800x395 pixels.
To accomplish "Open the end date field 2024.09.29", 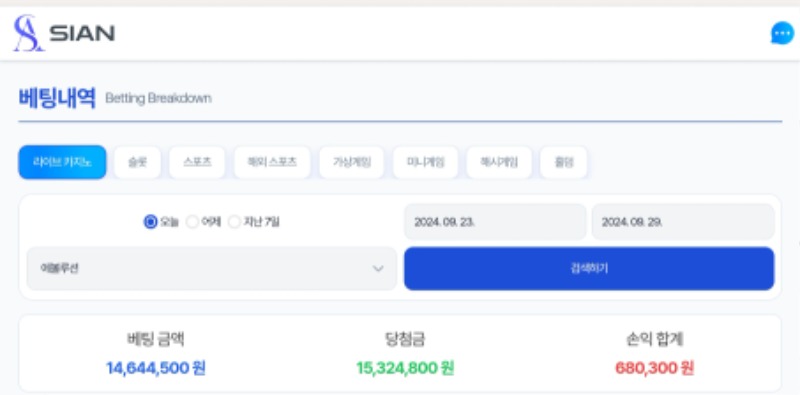I will tap(683, 222).
